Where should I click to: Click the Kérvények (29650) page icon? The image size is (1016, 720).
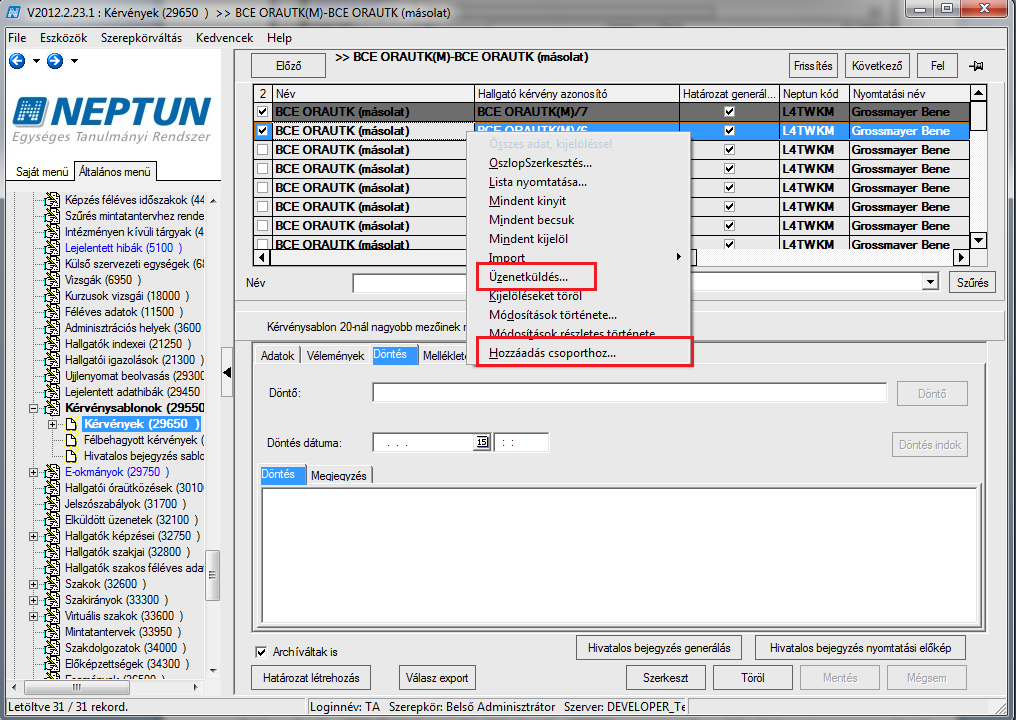pyautogui.click(x=72, y=424)
